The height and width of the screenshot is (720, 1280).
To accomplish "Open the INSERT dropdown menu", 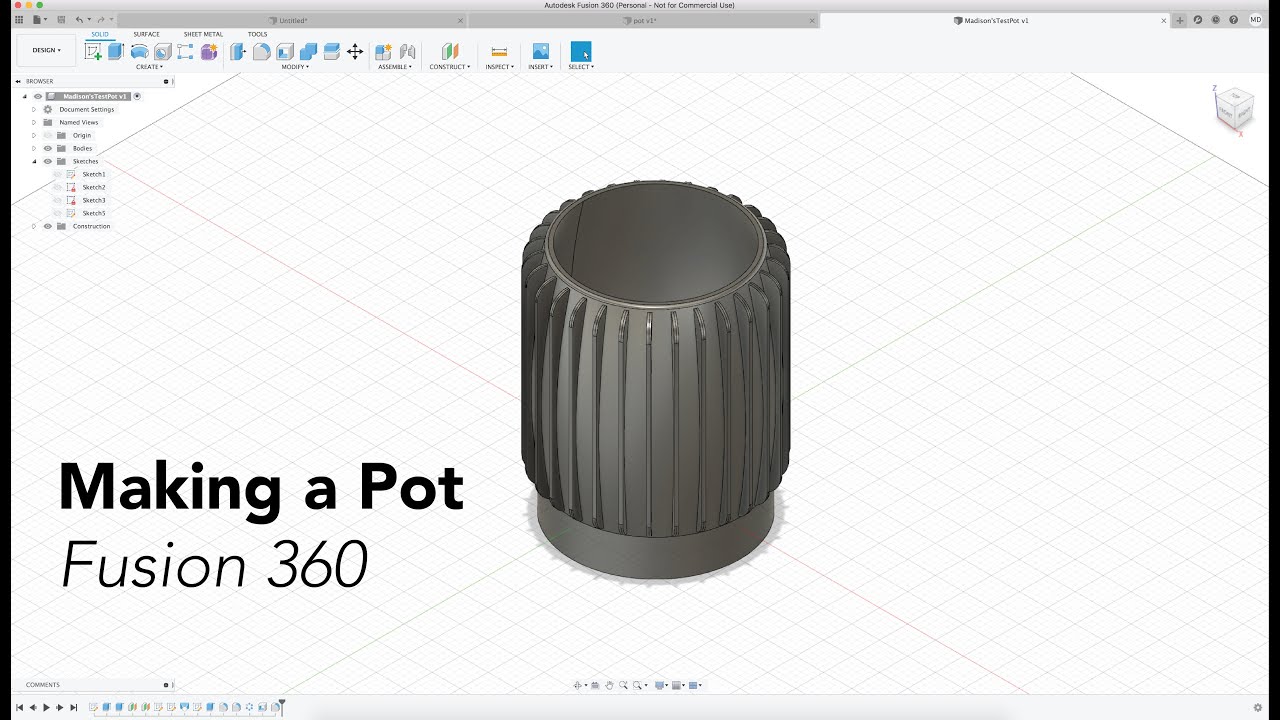I will tap(540, 67).
